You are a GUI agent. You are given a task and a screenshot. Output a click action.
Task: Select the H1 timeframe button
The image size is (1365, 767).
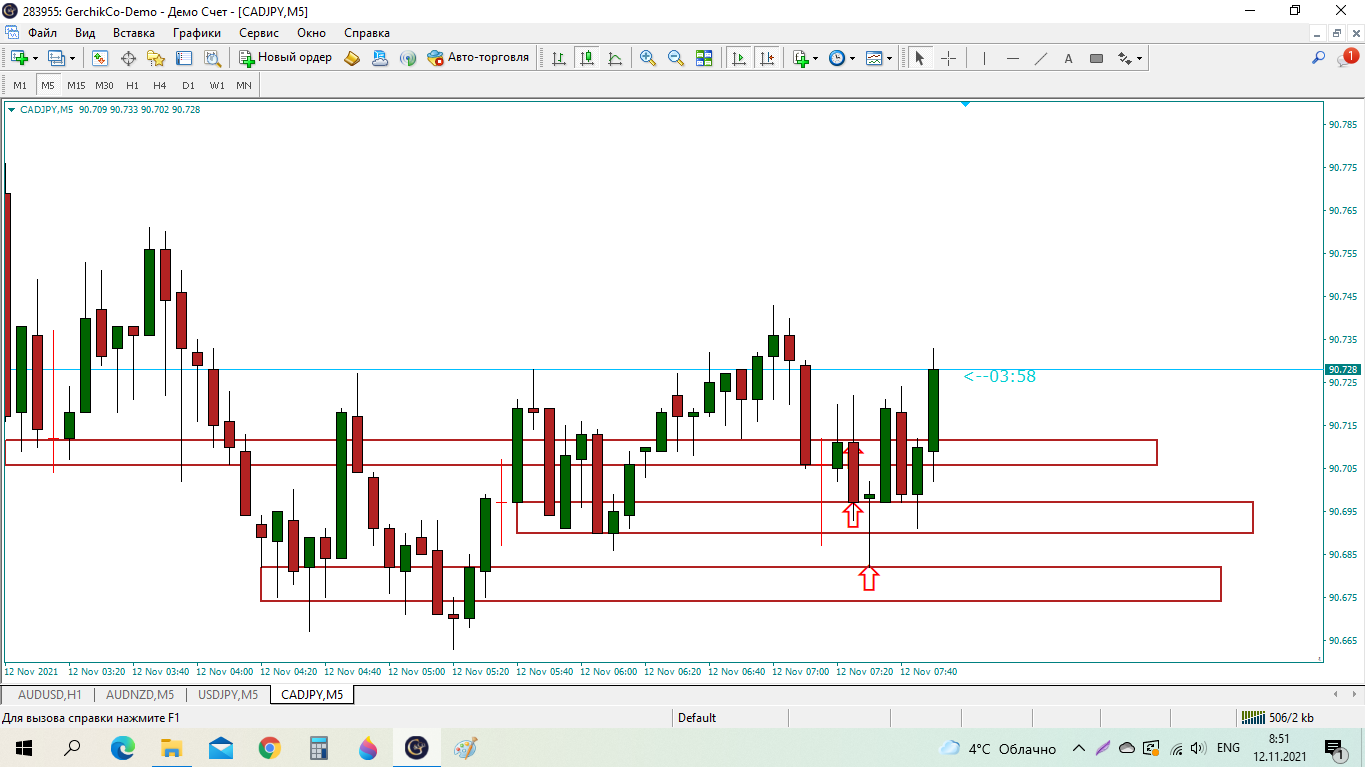click(132, 85)
